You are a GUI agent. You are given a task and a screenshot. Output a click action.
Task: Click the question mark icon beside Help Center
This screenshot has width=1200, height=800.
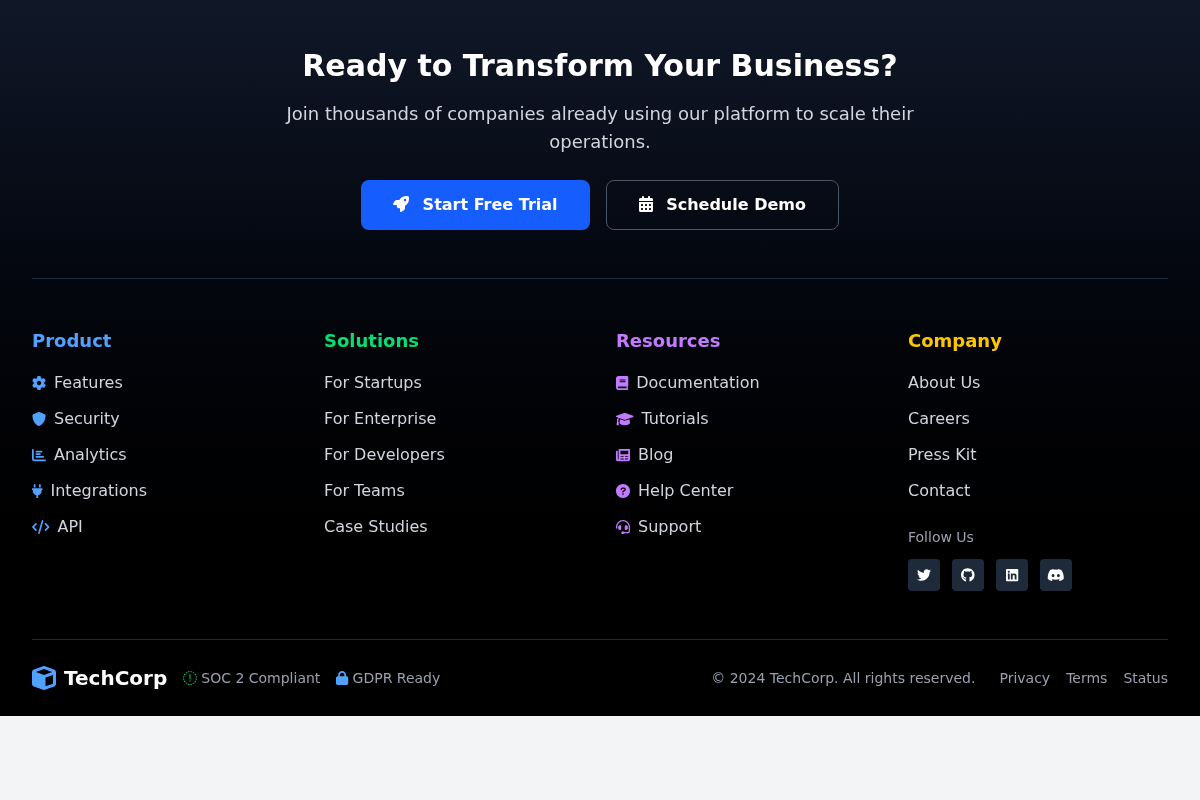623,491
